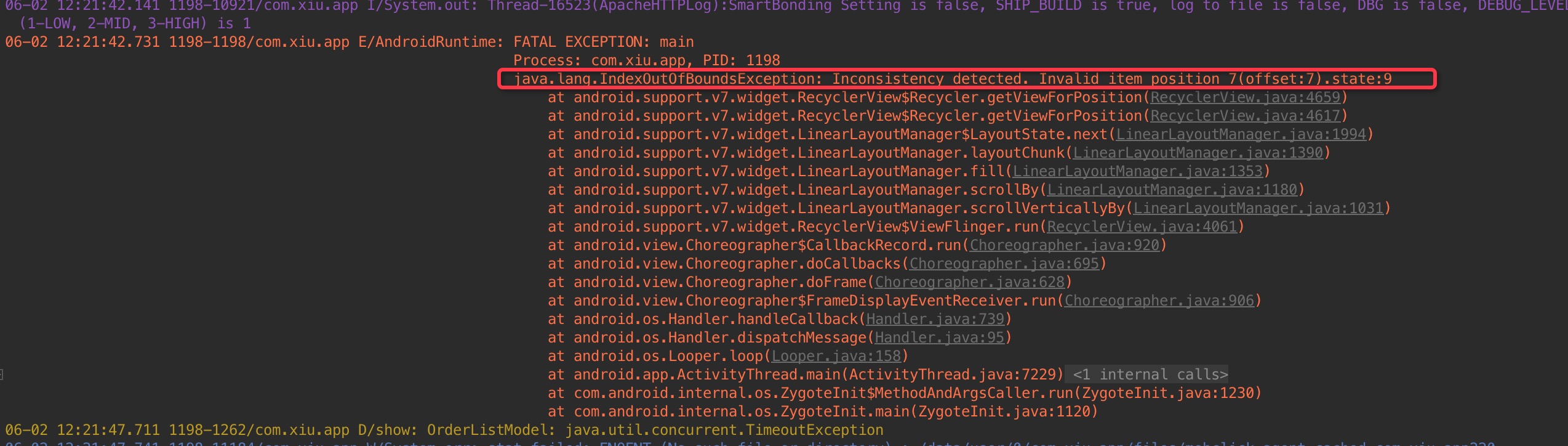1568x446 pixels.
Task: Open the LinearLayoutManager.java:1180 link
Action: tap(1172, 190)
